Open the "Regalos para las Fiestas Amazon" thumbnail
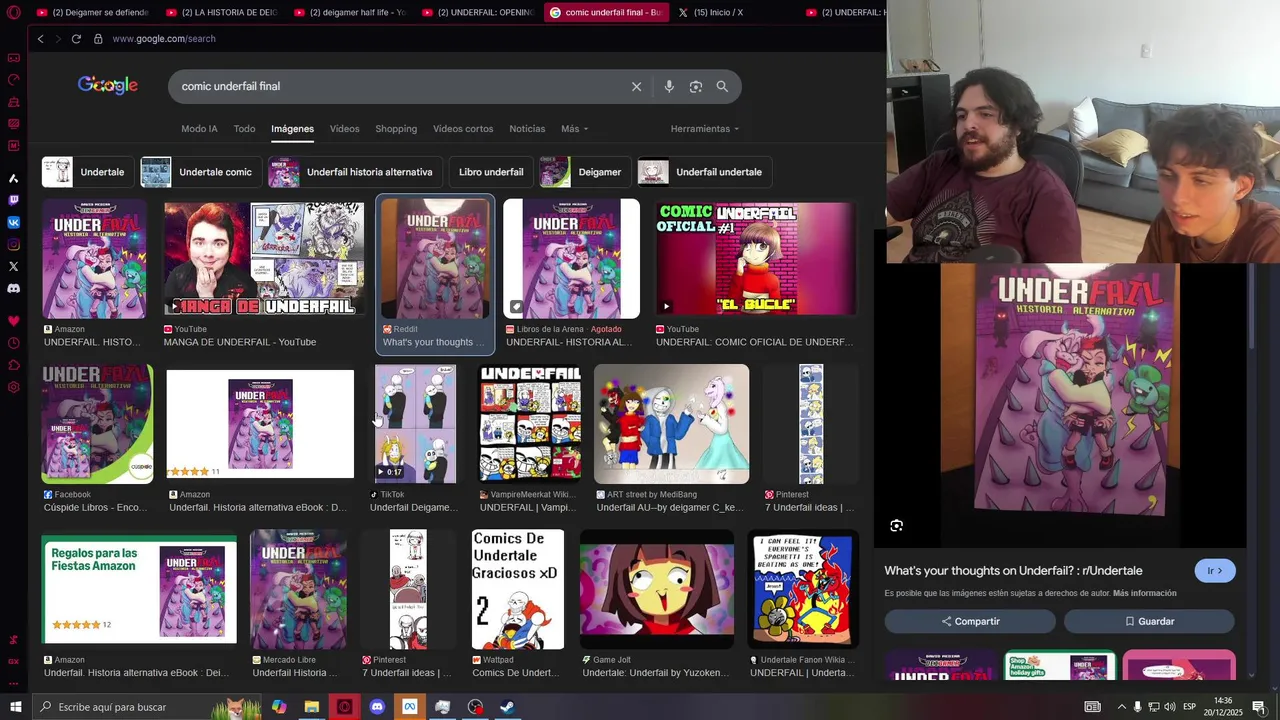Image resolution: width=1280 pixels, height=720 pixels. coord(139,589)
